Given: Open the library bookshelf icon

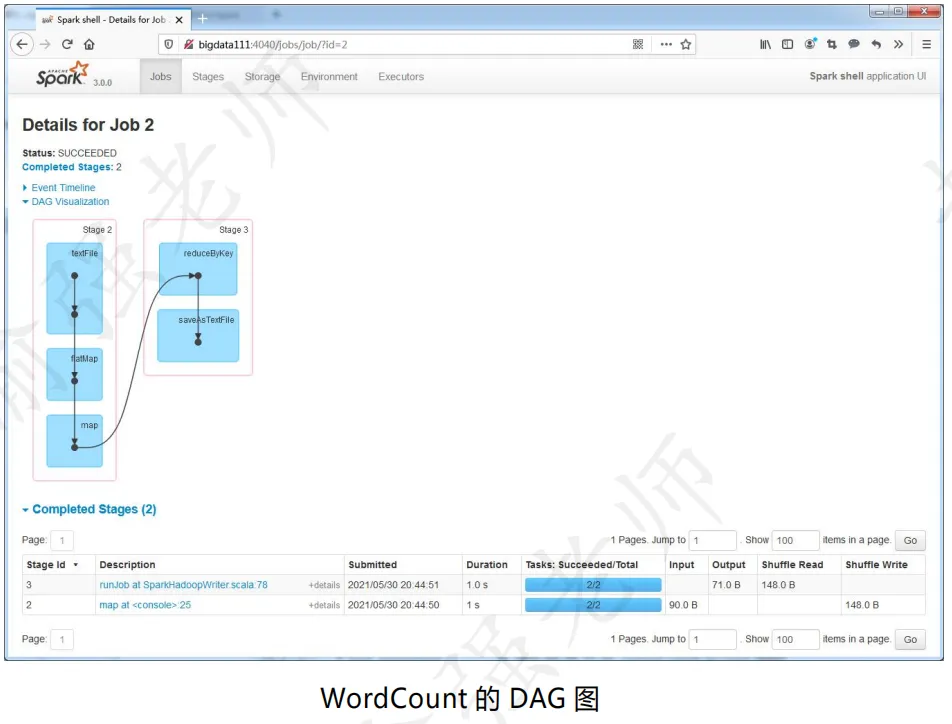Looking at the screenshot, I should pyautogui.click(x=766, y=44).
